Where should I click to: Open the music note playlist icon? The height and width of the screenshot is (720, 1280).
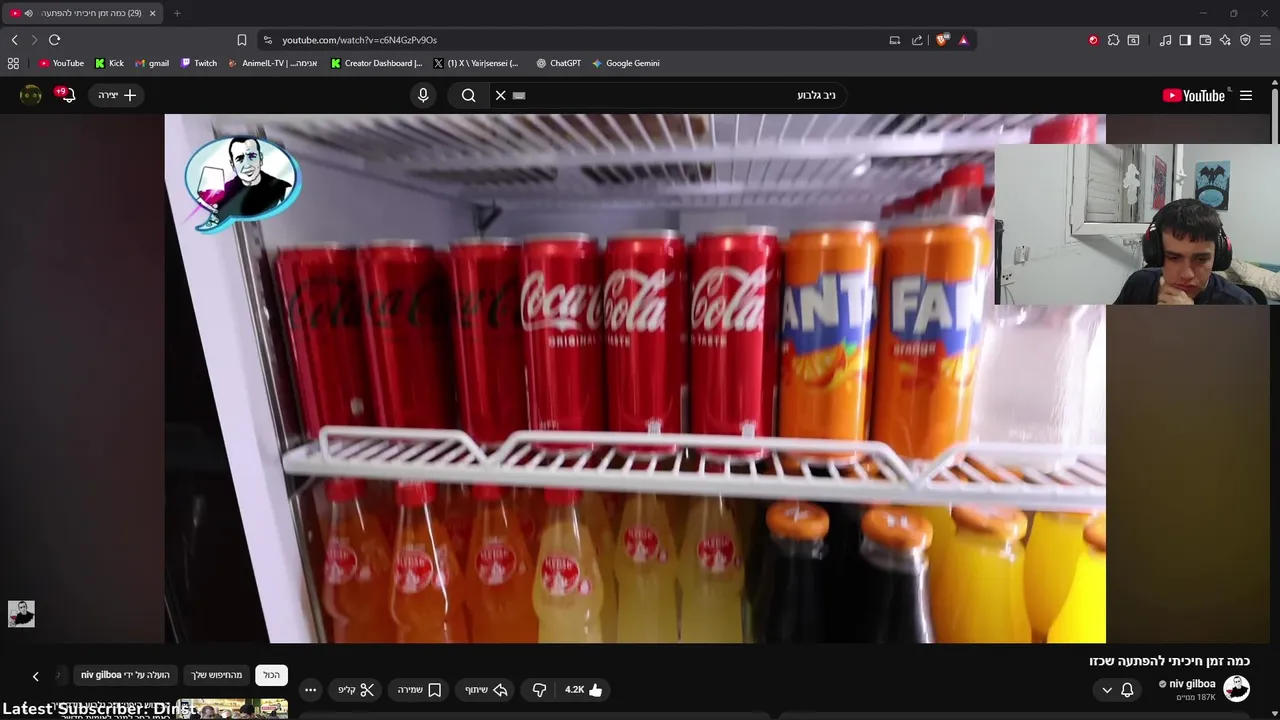[x=1165, y=40]
